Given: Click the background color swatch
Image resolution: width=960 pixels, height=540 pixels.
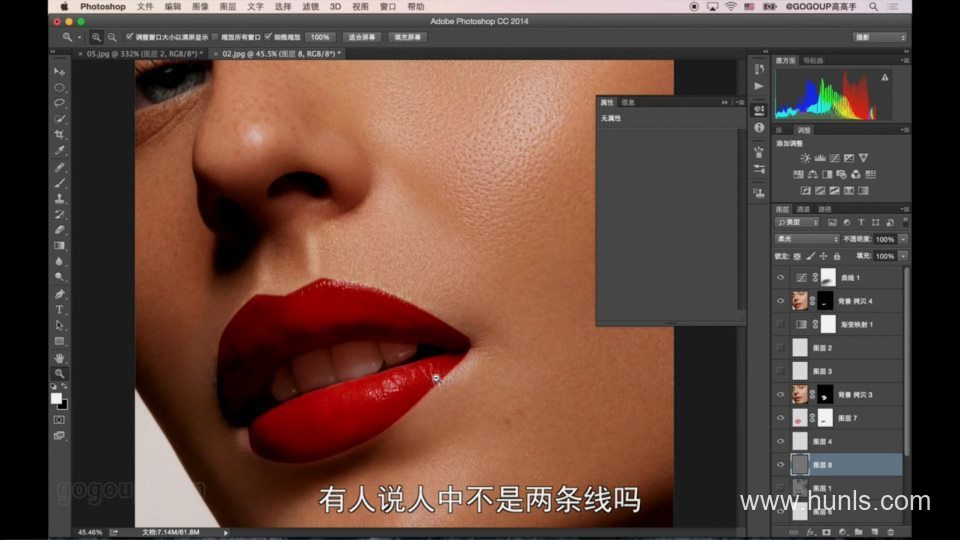Looking at the screenshot, I should 64,405.
